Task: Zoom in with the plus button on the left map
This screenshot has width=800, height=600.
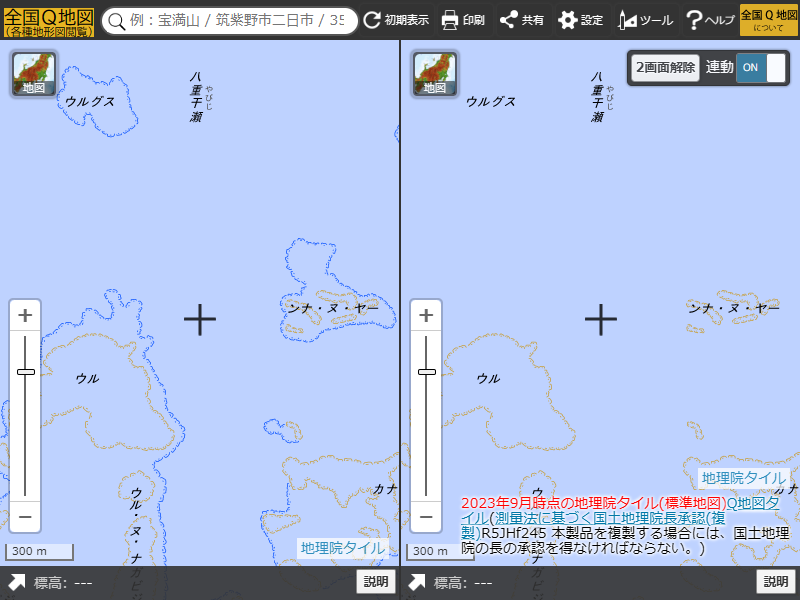Action: [x=24, y=316]
